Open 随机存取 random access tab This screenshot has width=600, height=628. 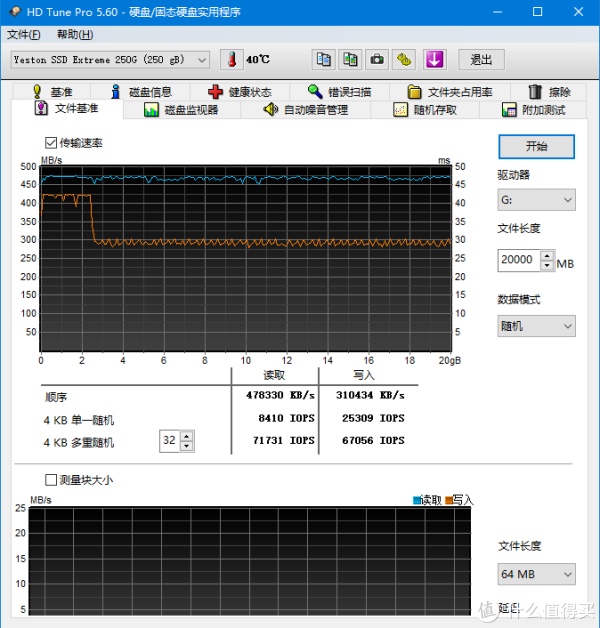[x=425, y=110]
